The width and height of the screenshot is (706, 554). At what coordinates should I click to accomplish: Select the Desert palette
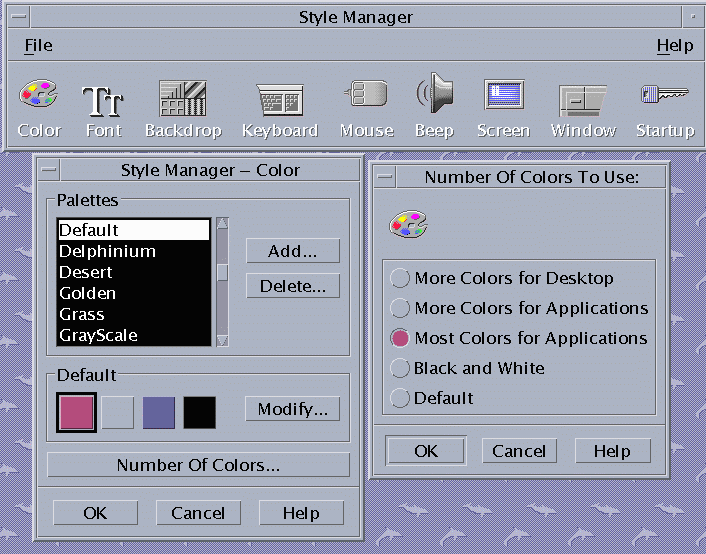click(134, 272)
